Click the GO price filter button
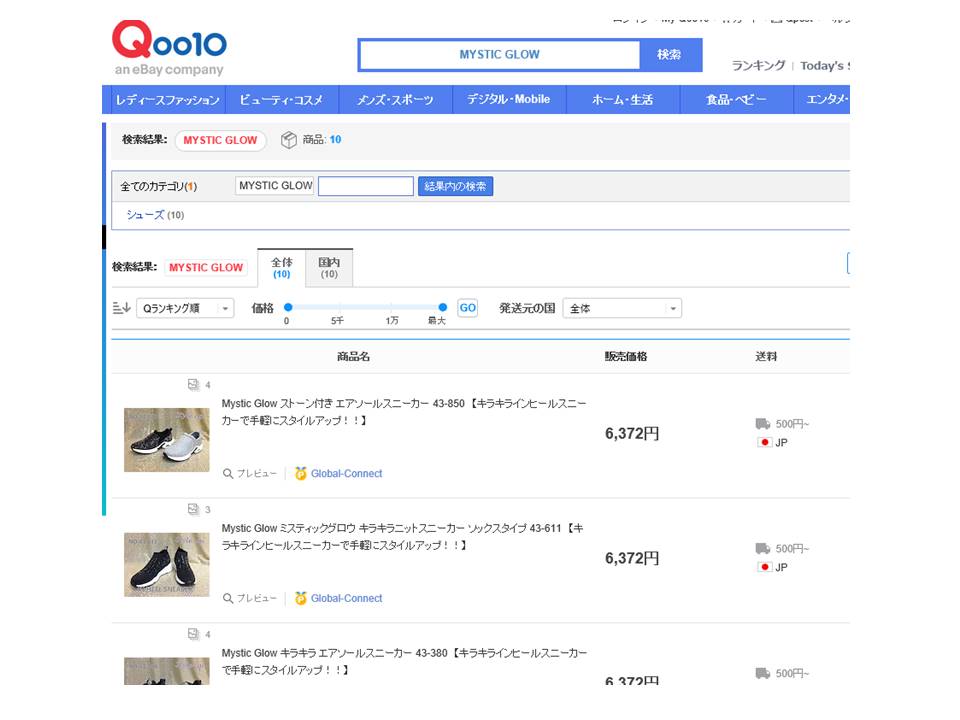This screenshot has width=960, height=720. [467, 308]
